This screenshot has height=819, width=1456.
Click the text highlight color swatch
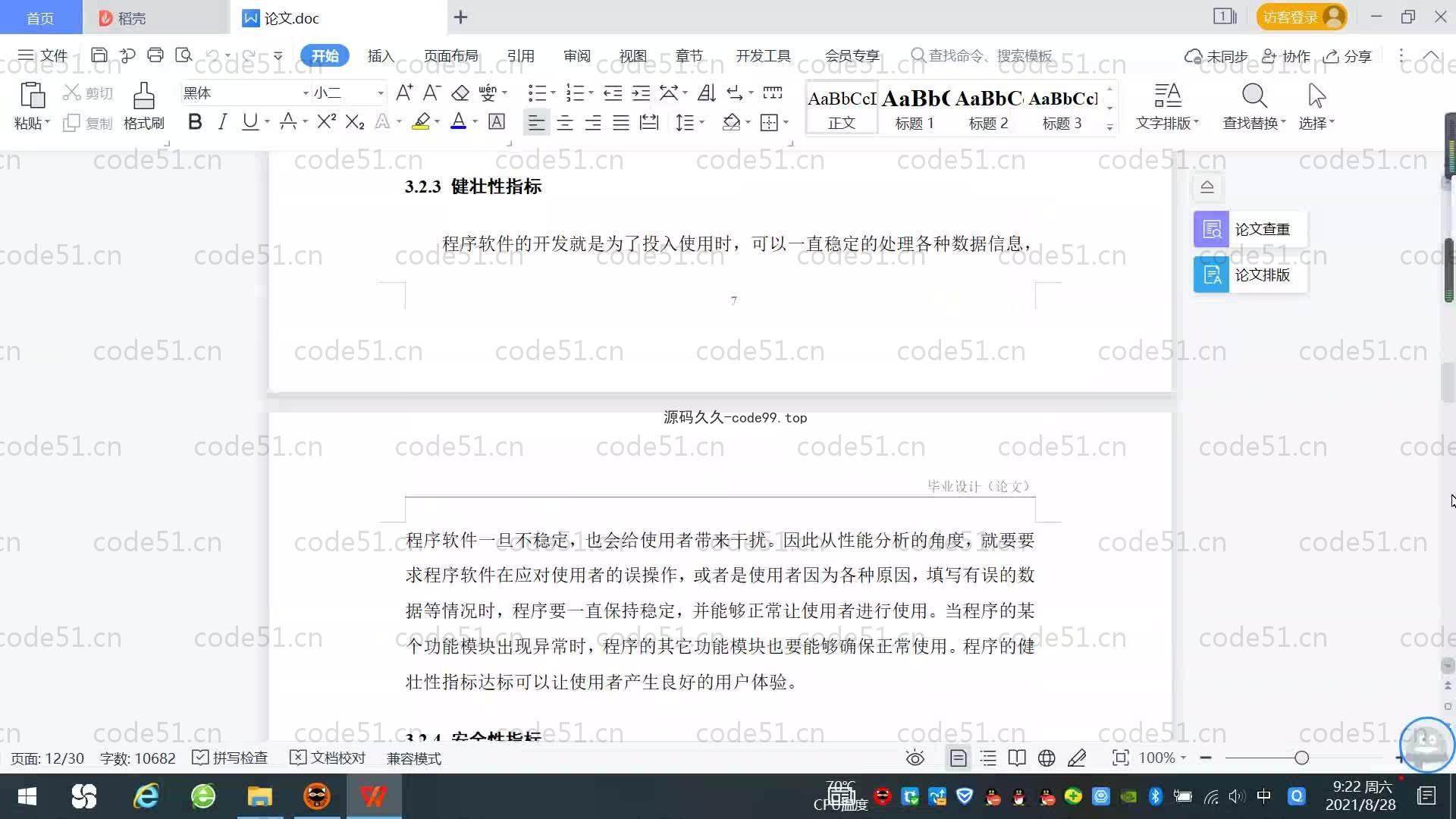[421, 122]
